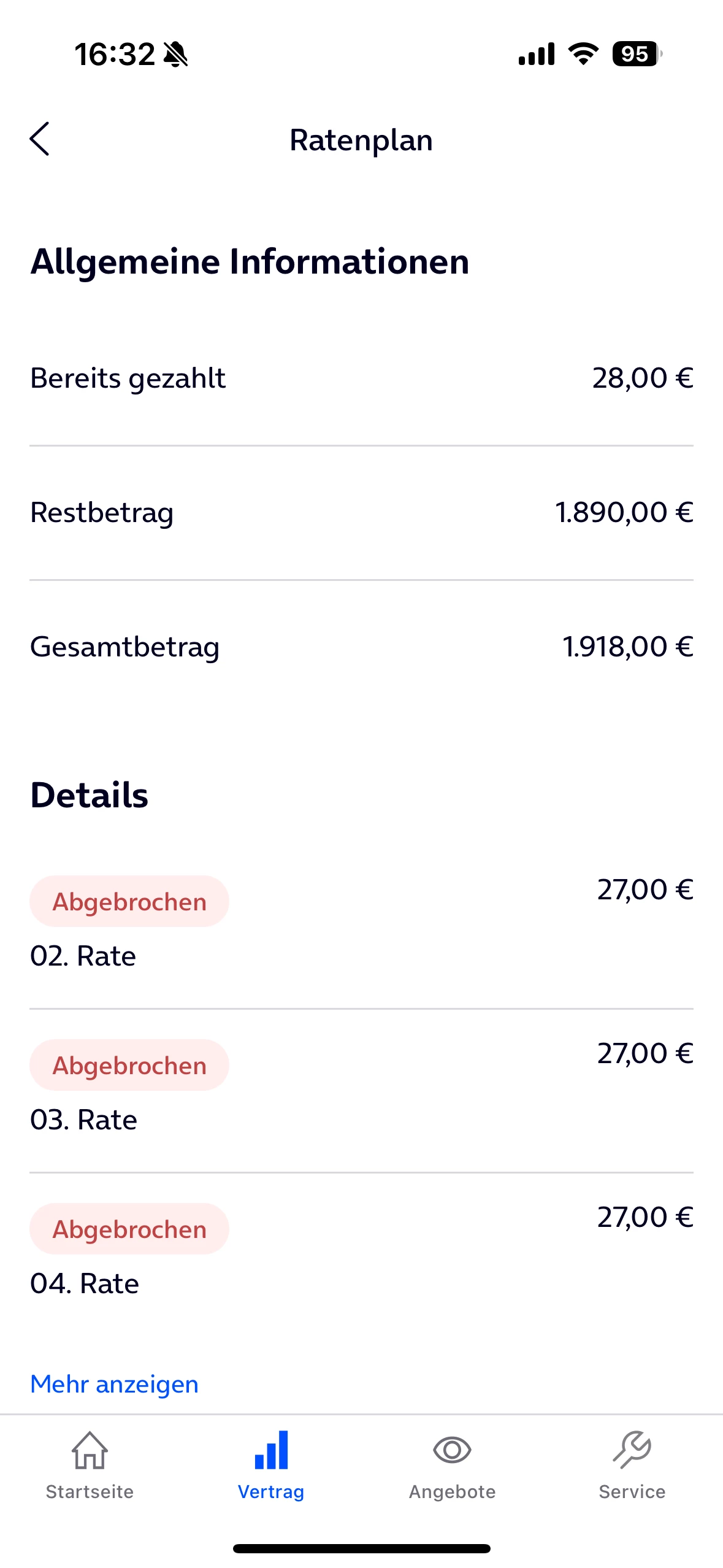Tap the cellular signal bars icon
The width and height of the screenshot is (723, 1568).
coord(537,54)
